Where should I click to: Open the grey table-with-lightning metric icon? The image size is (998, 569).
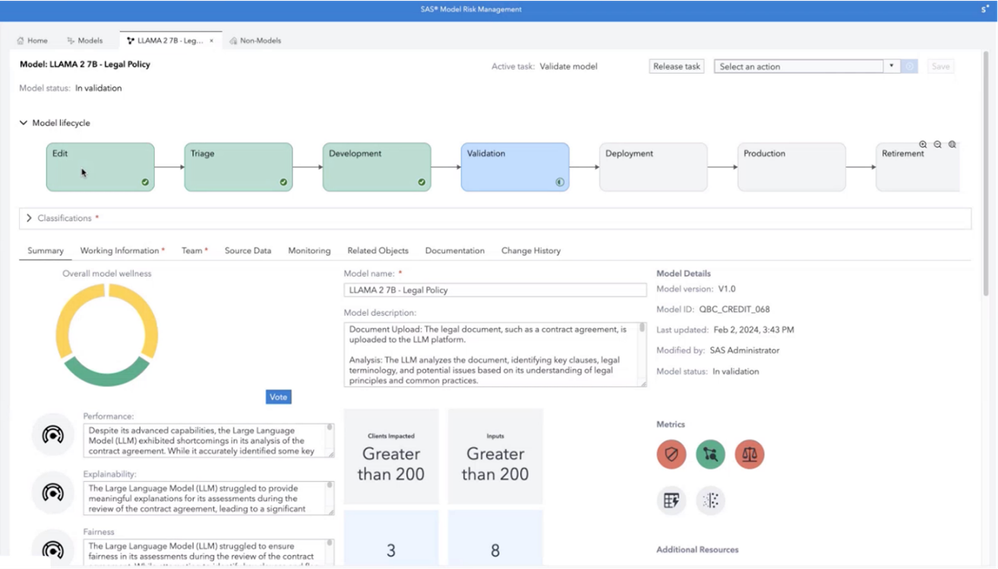(671, 501)
